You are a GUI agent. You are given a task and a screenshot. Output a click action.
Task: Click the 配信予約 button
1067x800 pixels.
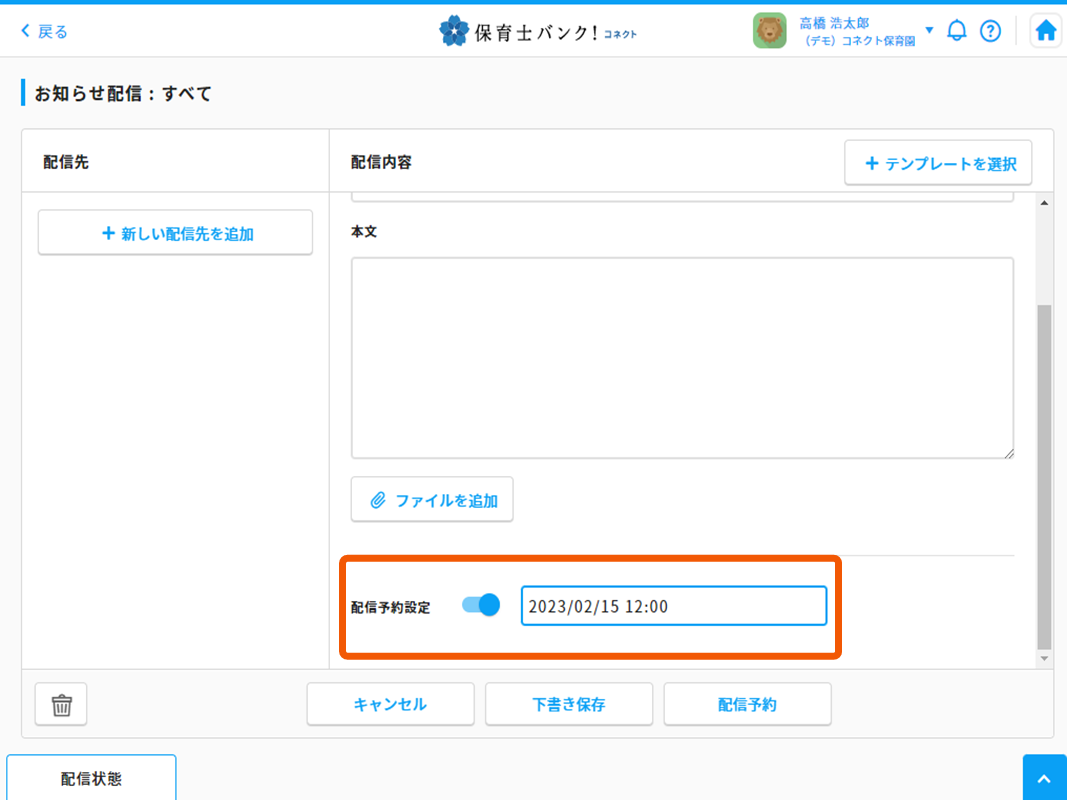coord(747,704)
